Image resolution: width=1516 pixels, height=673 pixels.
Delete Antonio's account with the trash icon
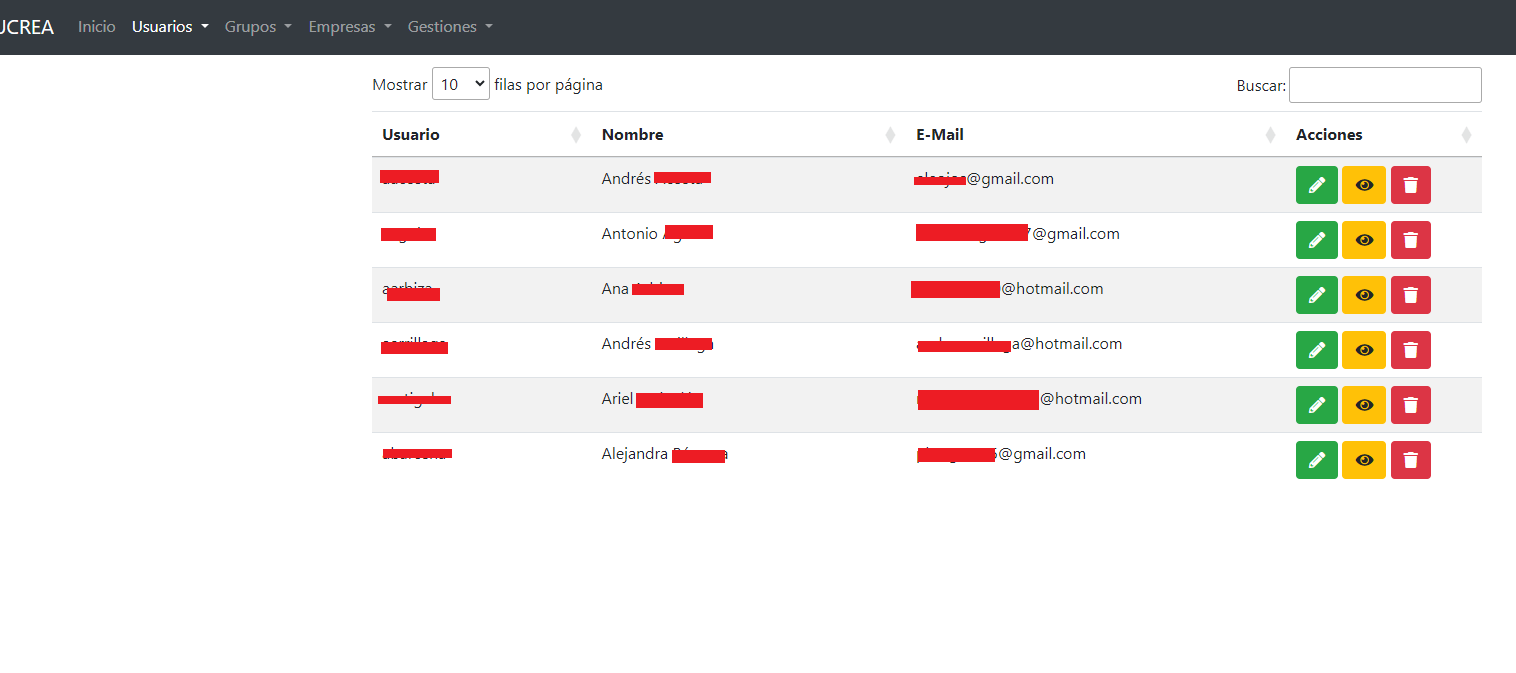pos(1410,240)
